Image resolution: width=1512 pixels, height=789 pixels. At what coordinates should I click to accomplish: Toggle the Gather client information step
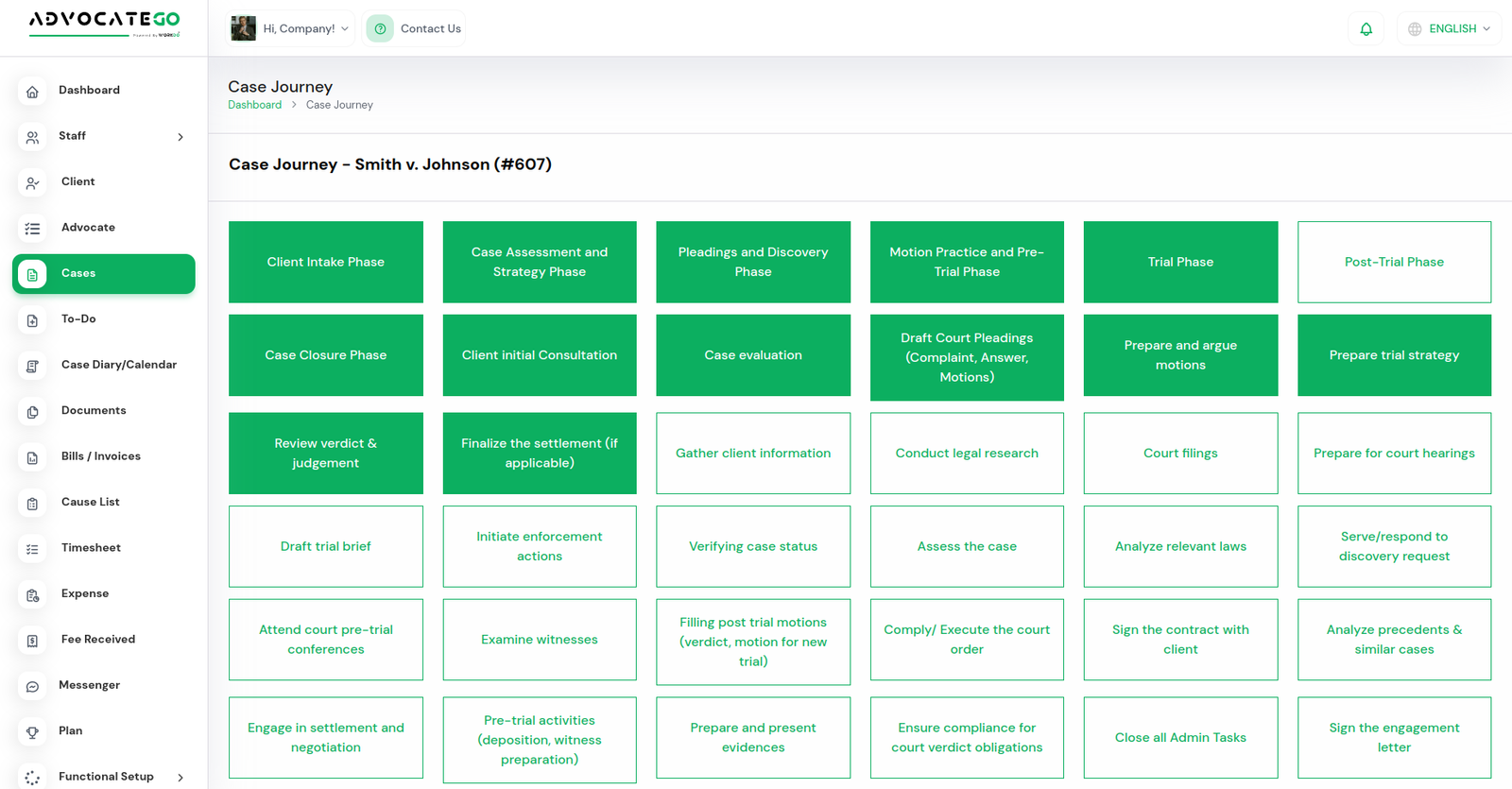[753, 454]
